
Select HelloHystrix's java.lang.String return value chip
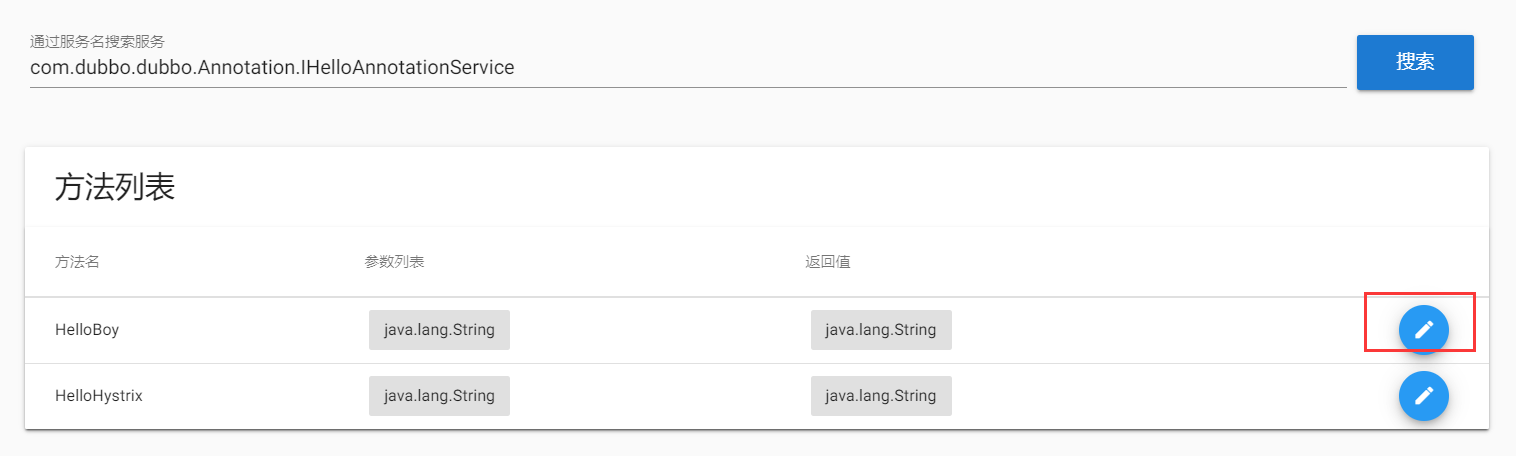point(881,395)
